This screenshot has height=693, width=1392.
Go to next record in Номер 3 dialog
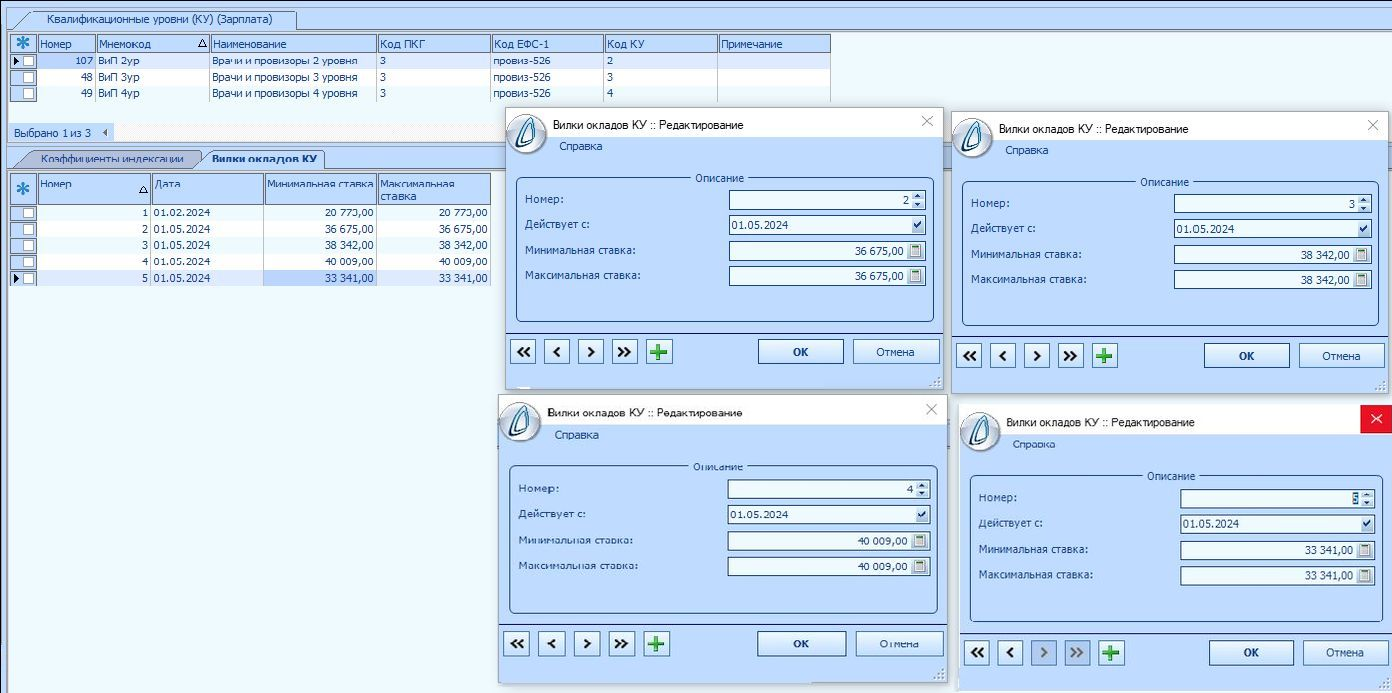pos(1037,355)
